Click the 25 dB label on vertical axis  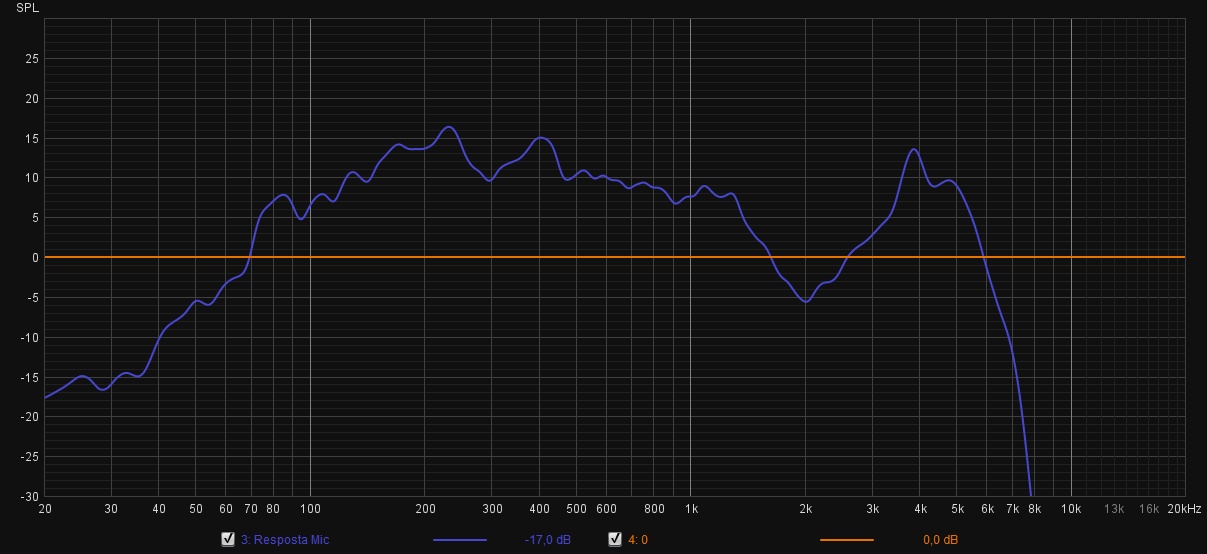tap(32, 59)
